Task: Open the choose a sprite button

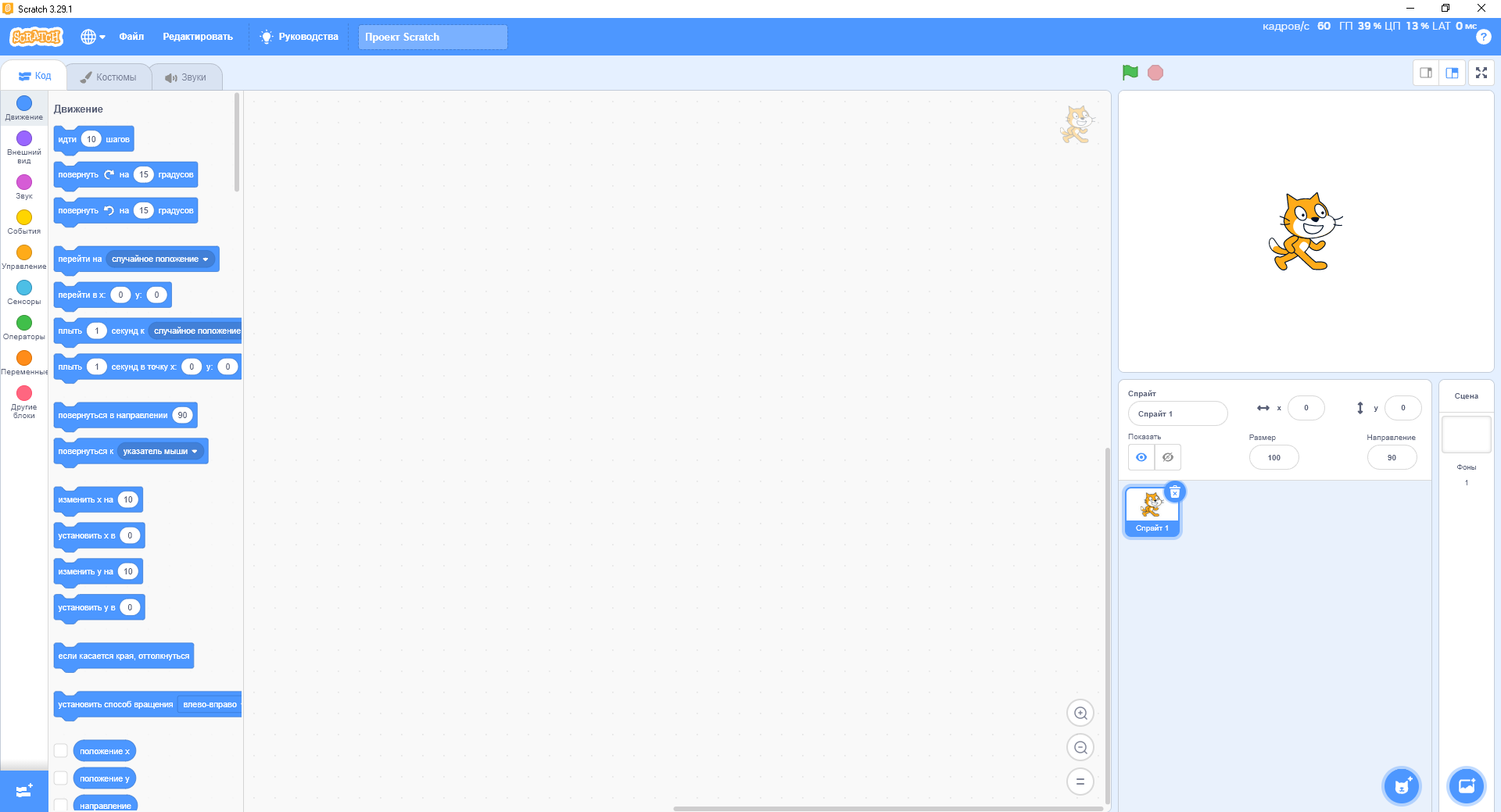Action: tap(1402, 786)
